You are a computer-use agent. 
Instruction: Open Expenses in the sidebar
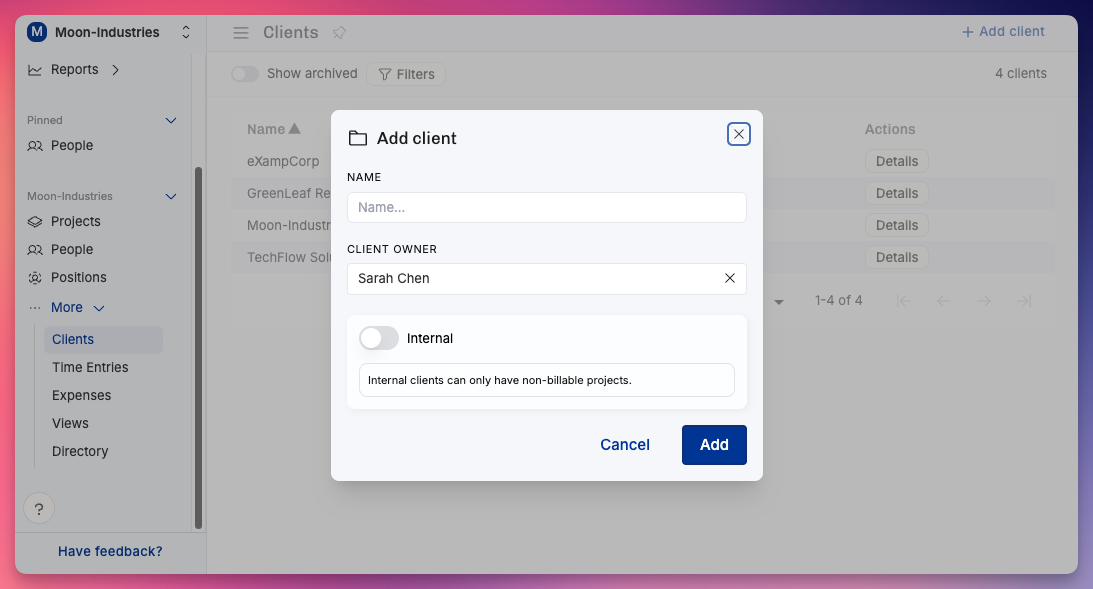point(82,395)
